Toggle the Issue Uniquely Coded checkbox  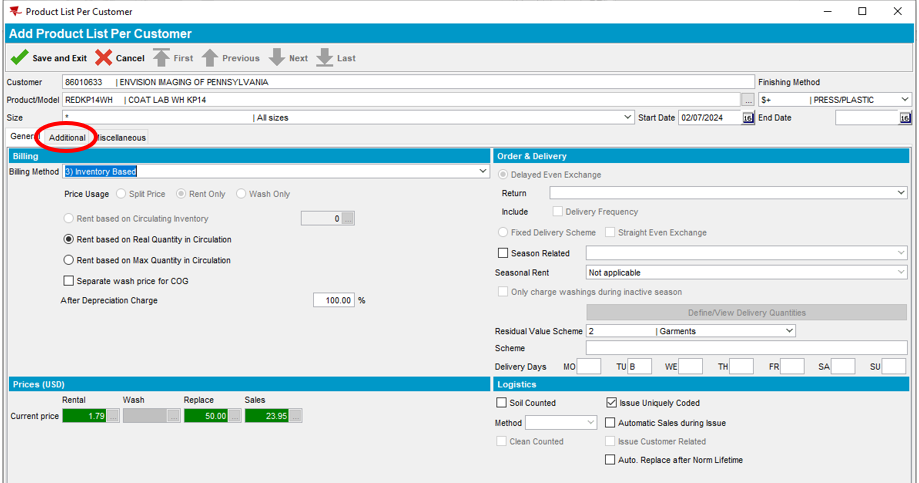pyautogui.click(x=612, y=403)
